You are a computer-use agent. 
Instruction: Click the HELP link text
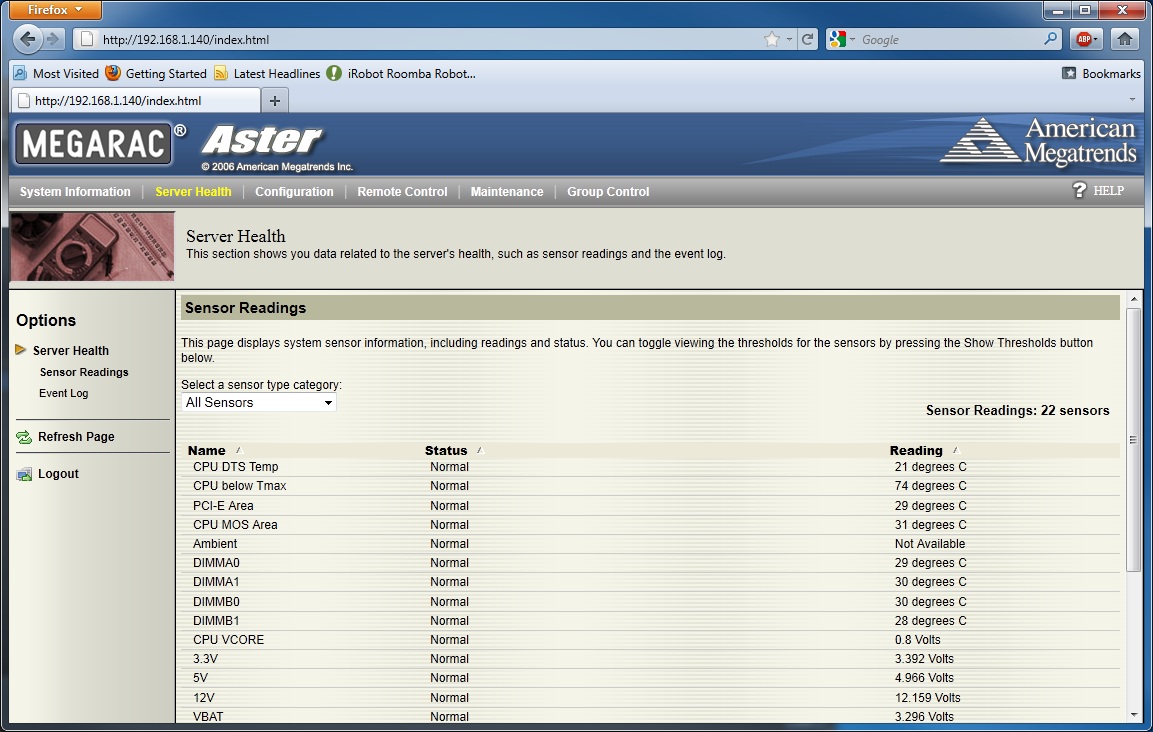point(1108,191)
